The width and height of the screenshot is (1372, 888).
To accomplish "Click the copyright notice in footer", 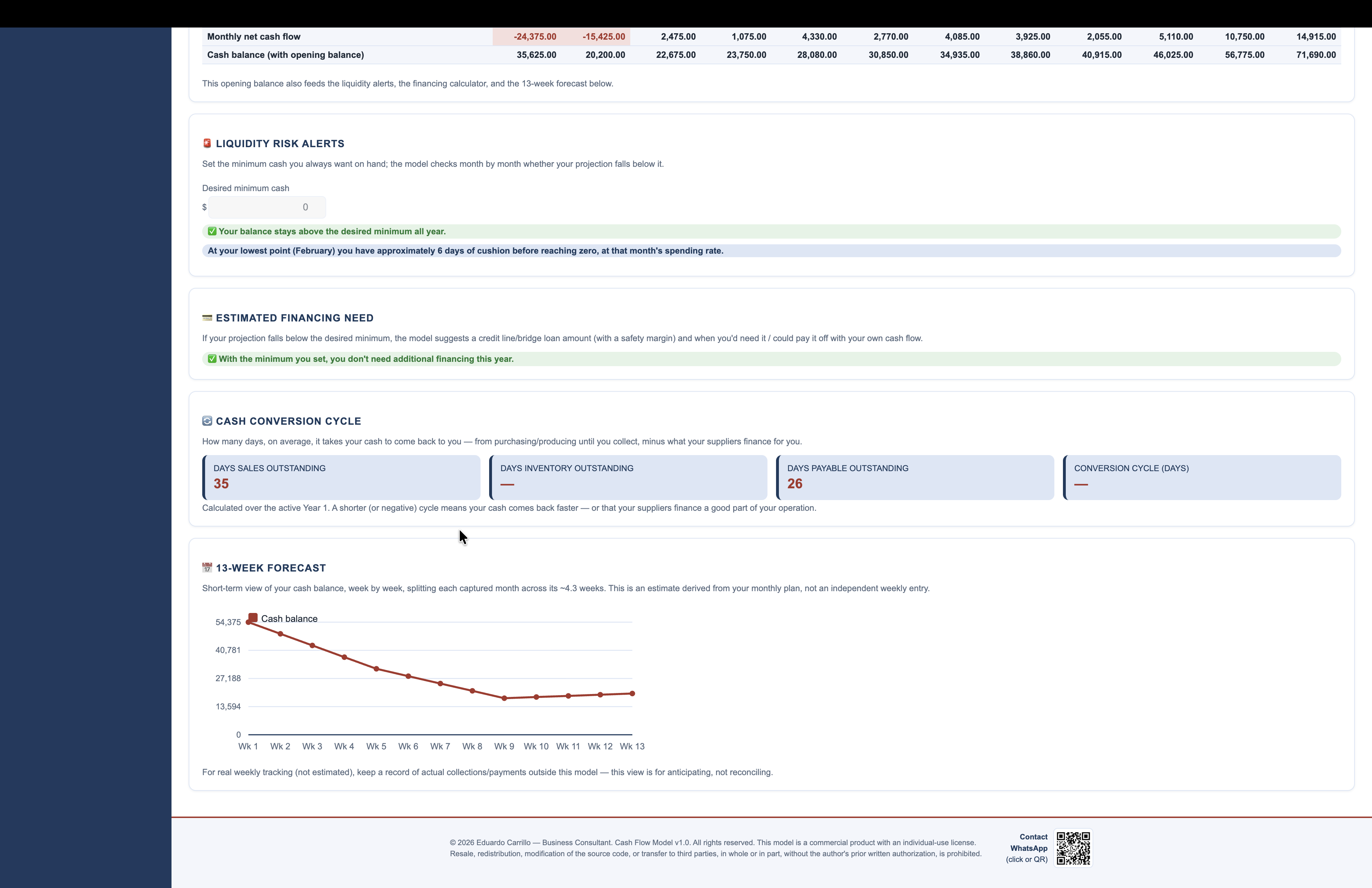I will coord(715,848).
